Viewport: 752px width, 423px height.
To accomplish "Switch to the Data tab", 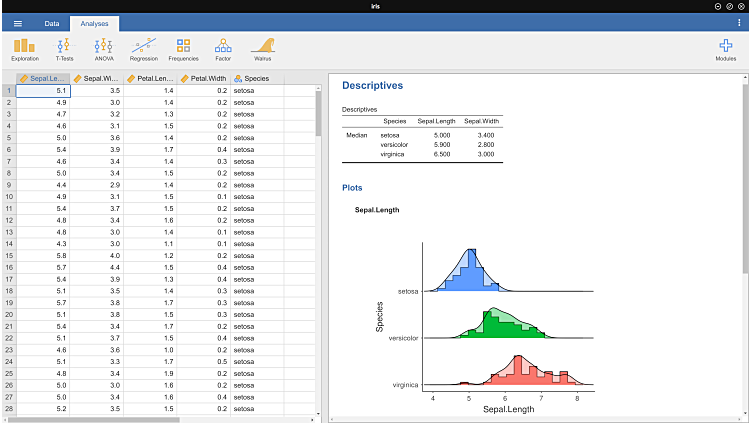I will pyautogui.click(x=52, y=23).
